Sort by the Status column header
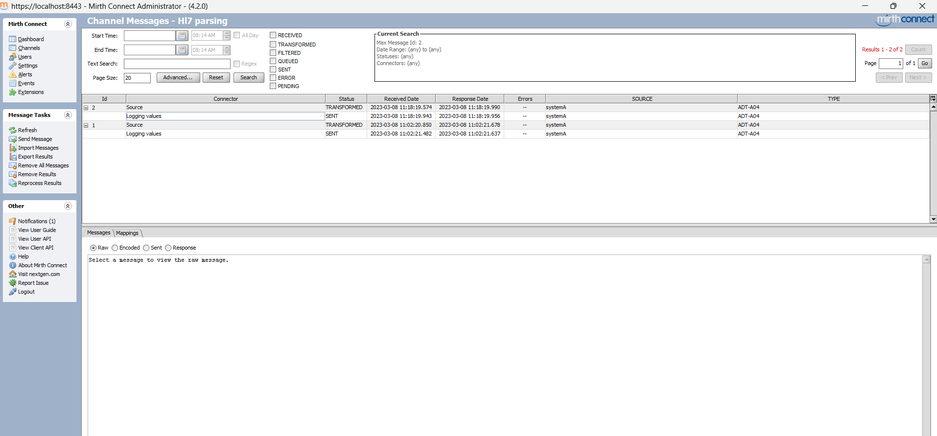937x436 pixels. (x=346, y=99)
